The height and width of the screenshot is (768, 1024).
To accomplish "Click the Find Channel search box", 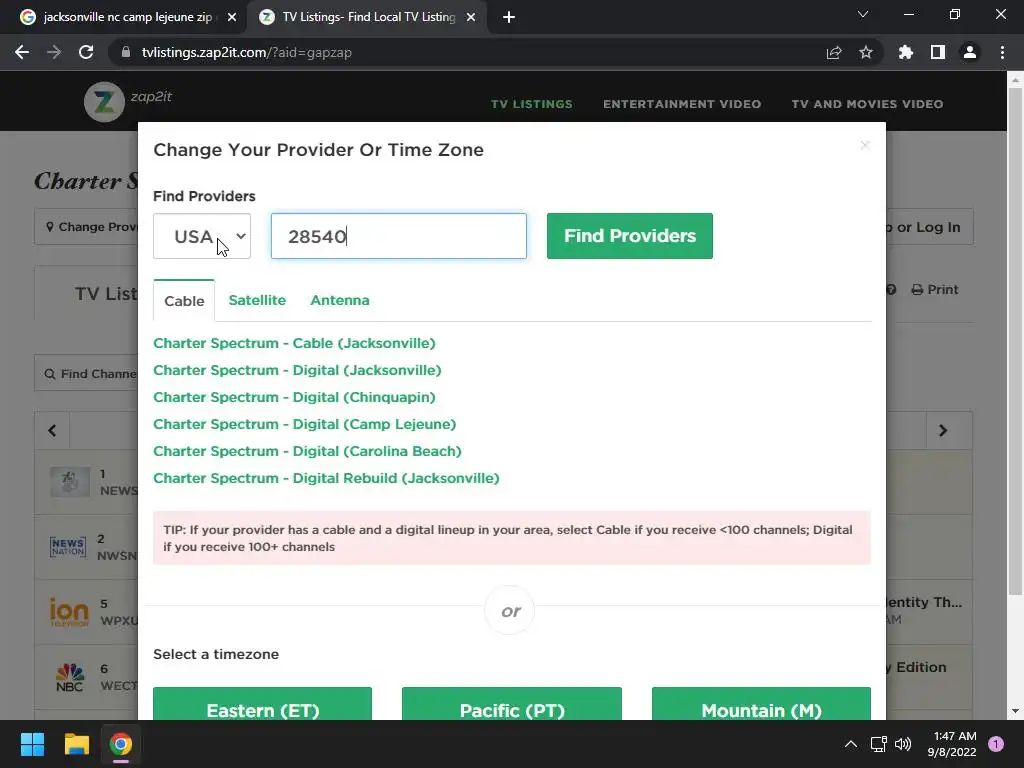I will coord(86,374).
